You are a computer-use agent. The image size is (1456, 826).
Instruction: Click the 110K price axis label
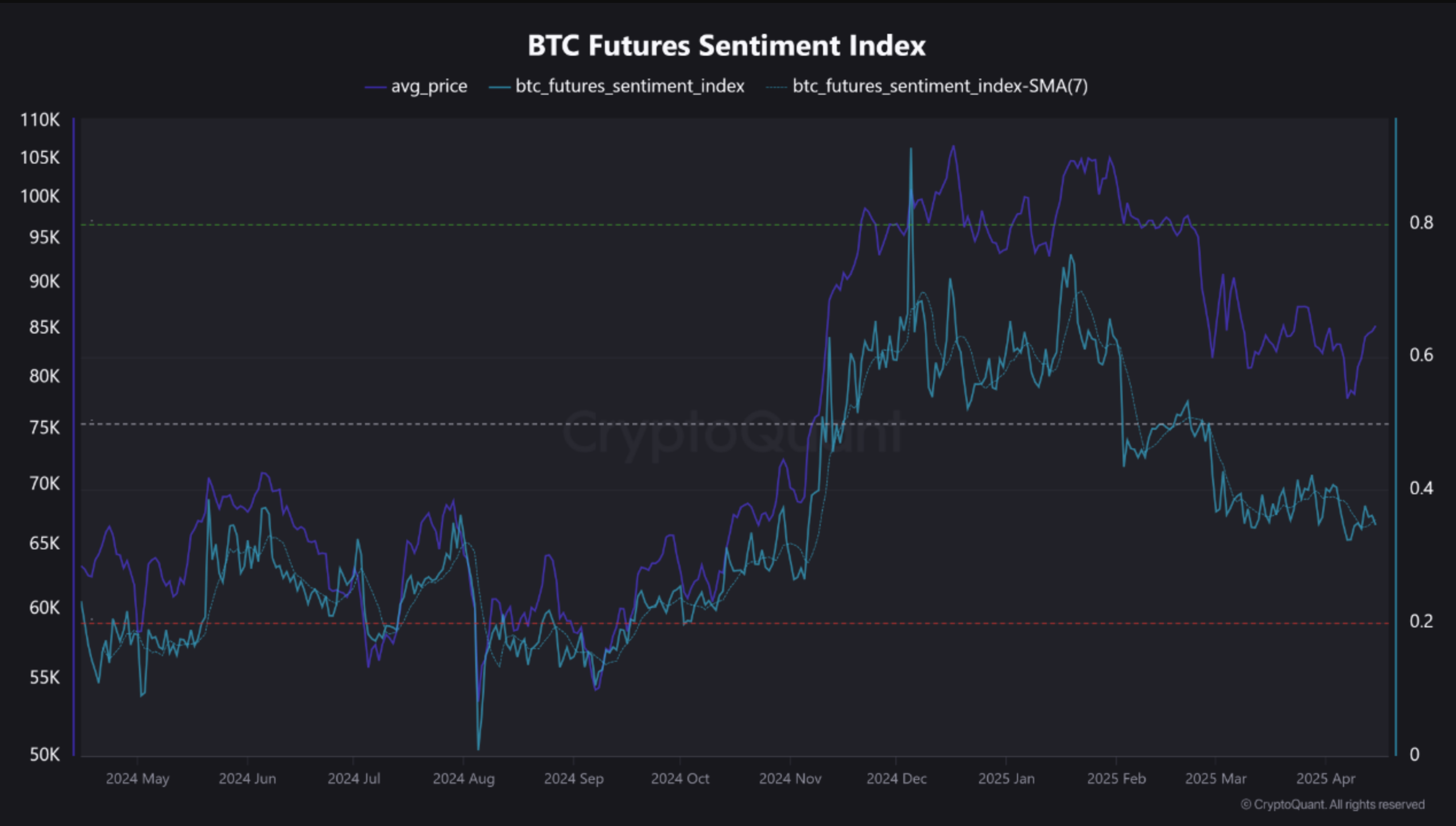pyautogui.click(x=40, y=120)
